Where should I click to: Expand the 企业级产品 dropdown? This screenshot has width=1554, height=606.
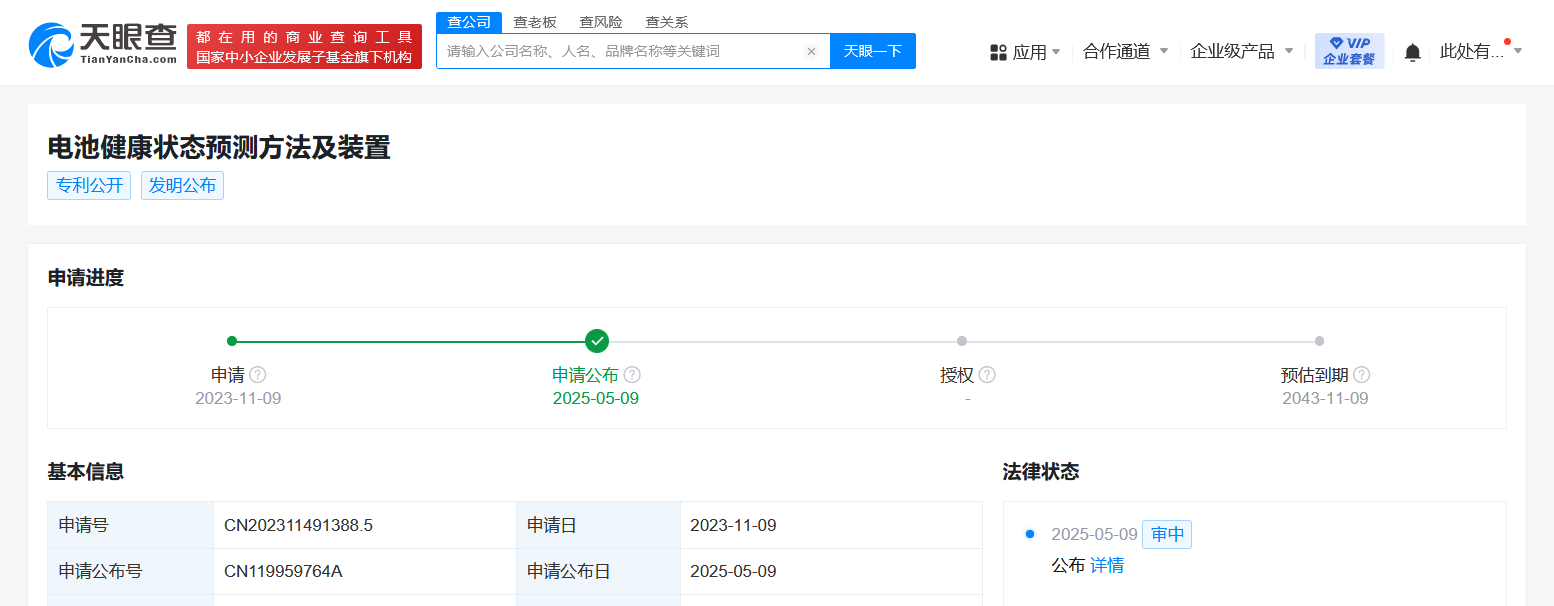(x=1241, y=51)
